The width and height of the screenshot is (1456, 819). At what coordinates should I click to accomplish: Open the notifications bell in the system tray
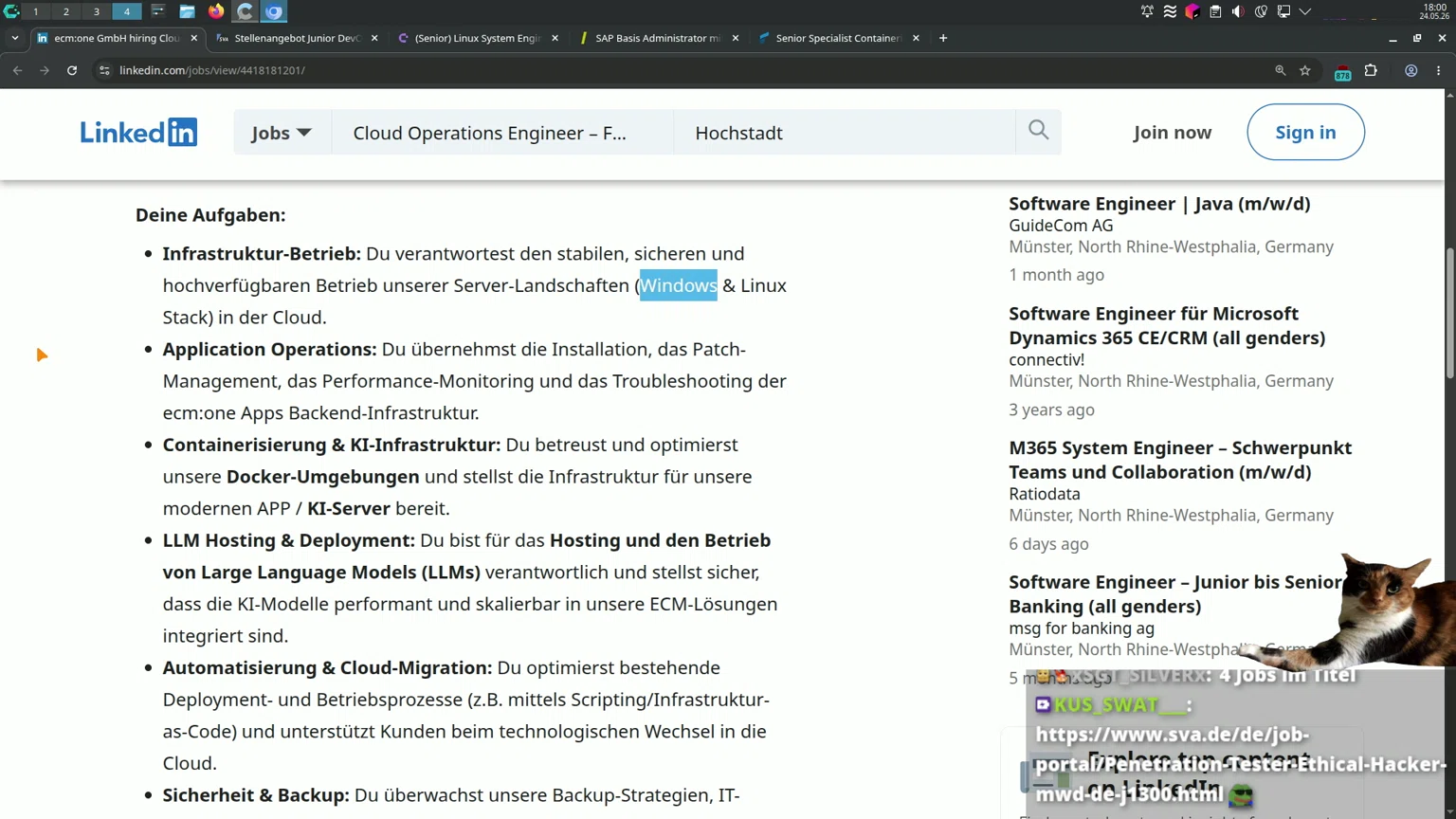click(x=1147, y=11)
